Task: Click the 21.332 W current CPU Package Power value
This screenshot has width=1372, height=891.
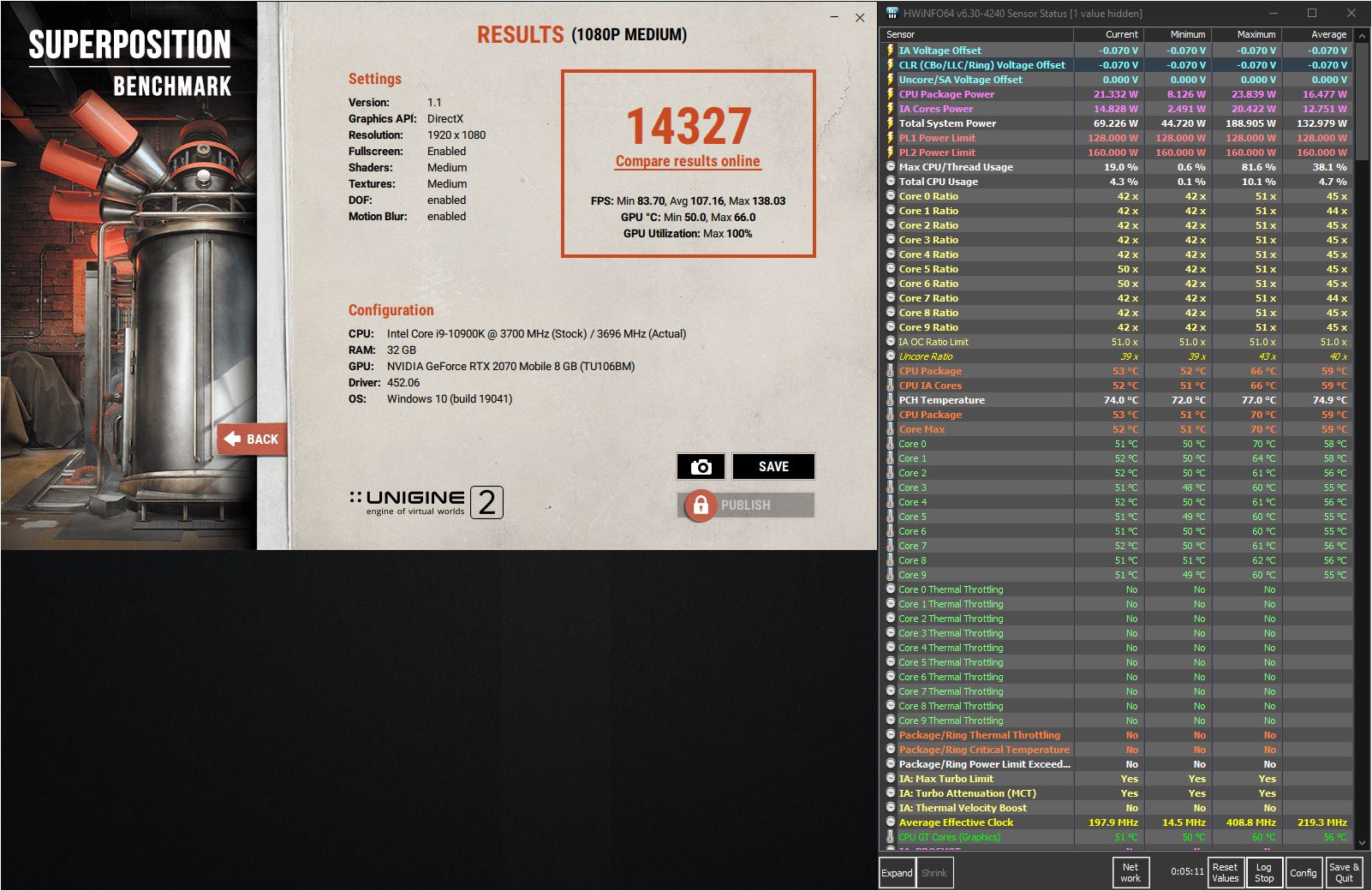Action: click(1115, 94)
